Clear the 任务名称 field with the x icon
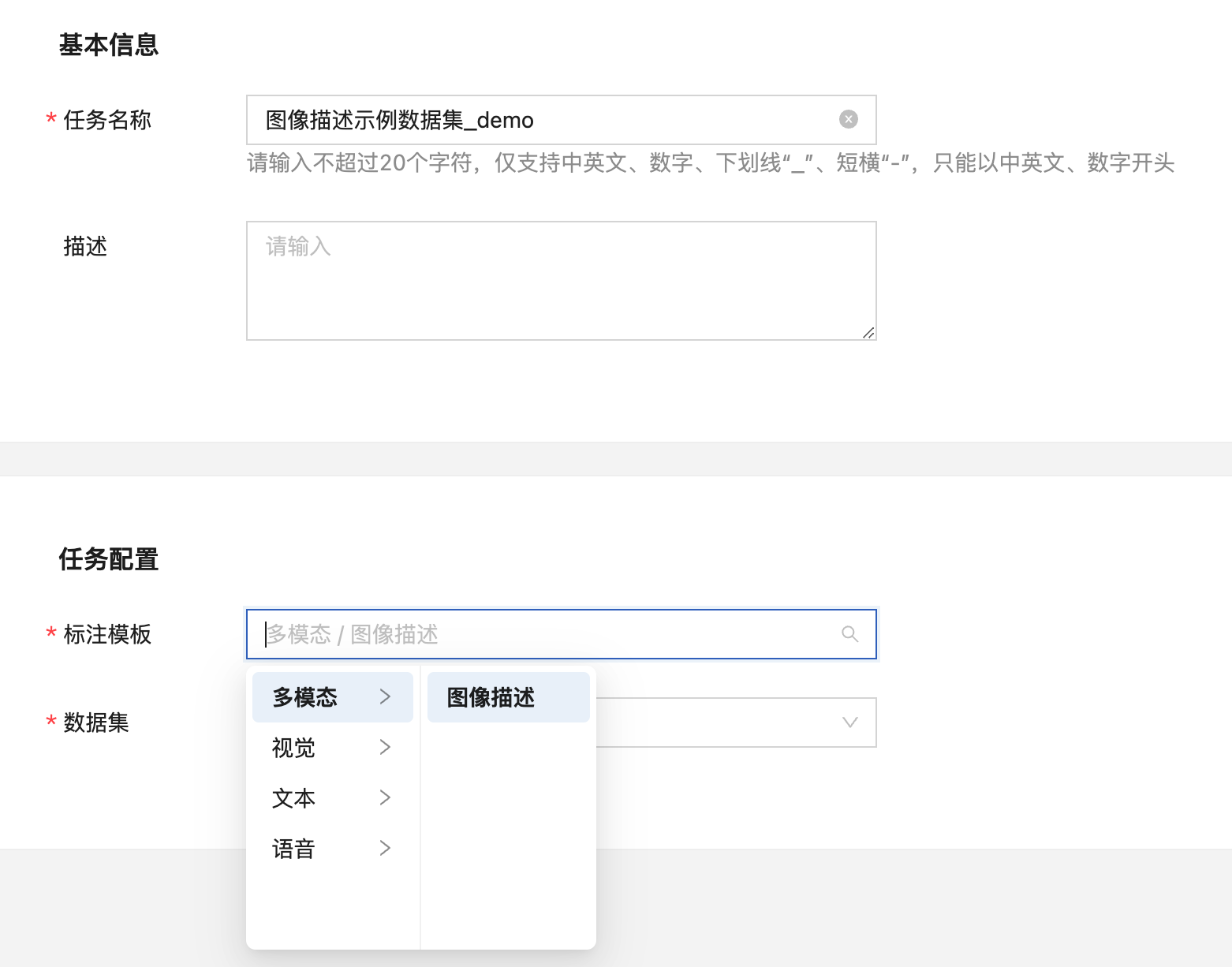The image size is (1232, 967). pyautogui.click(x=849, y=119)
